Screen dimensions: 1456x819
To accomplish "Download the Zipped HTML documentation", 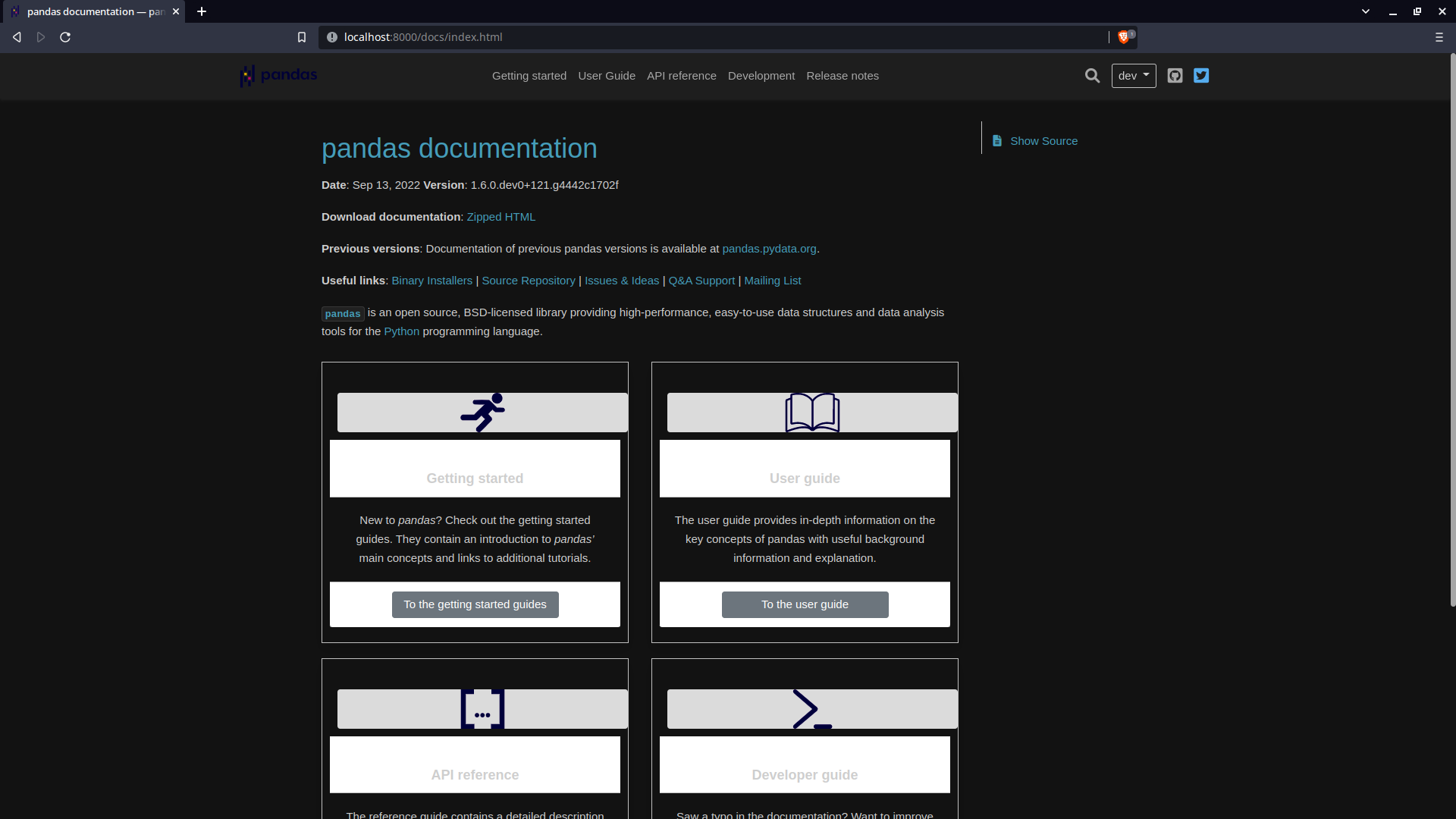I will 500,217.
